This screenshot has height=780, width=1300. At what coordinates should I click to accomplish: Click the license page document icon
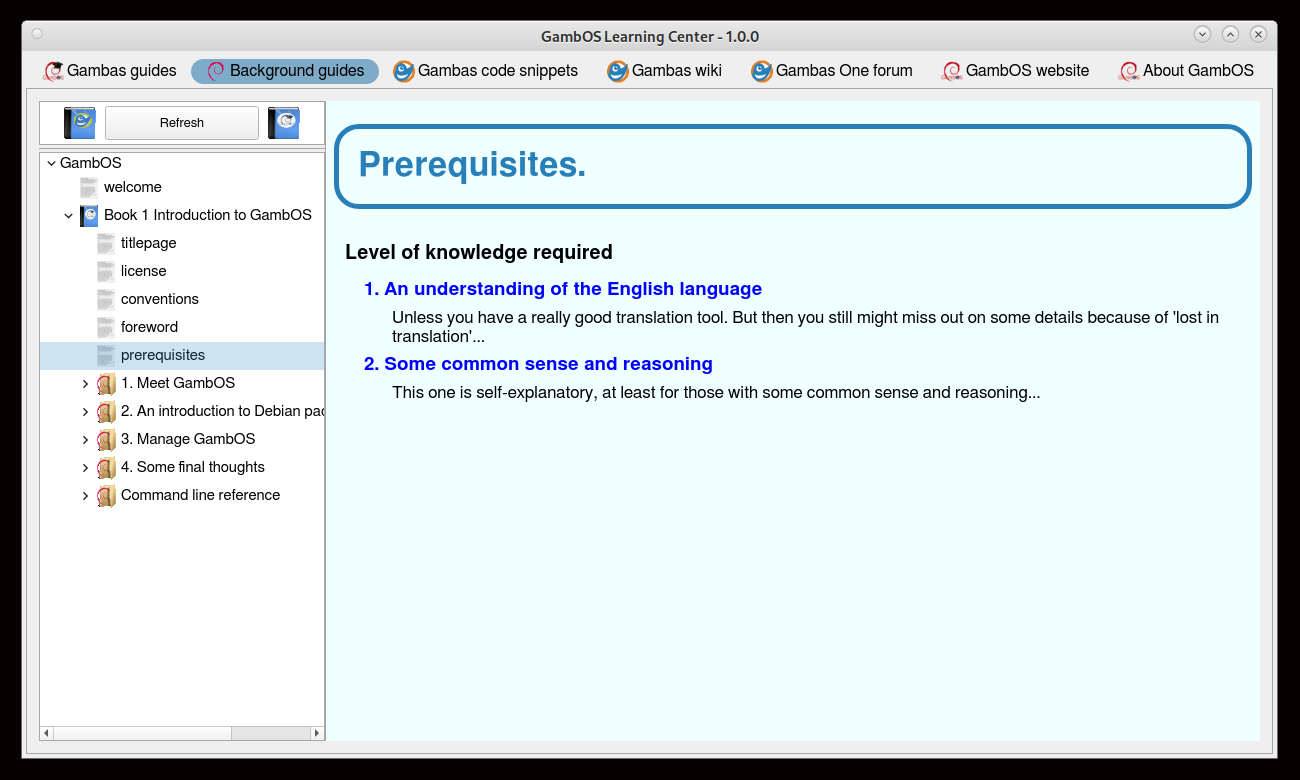[x=106, y=271]
